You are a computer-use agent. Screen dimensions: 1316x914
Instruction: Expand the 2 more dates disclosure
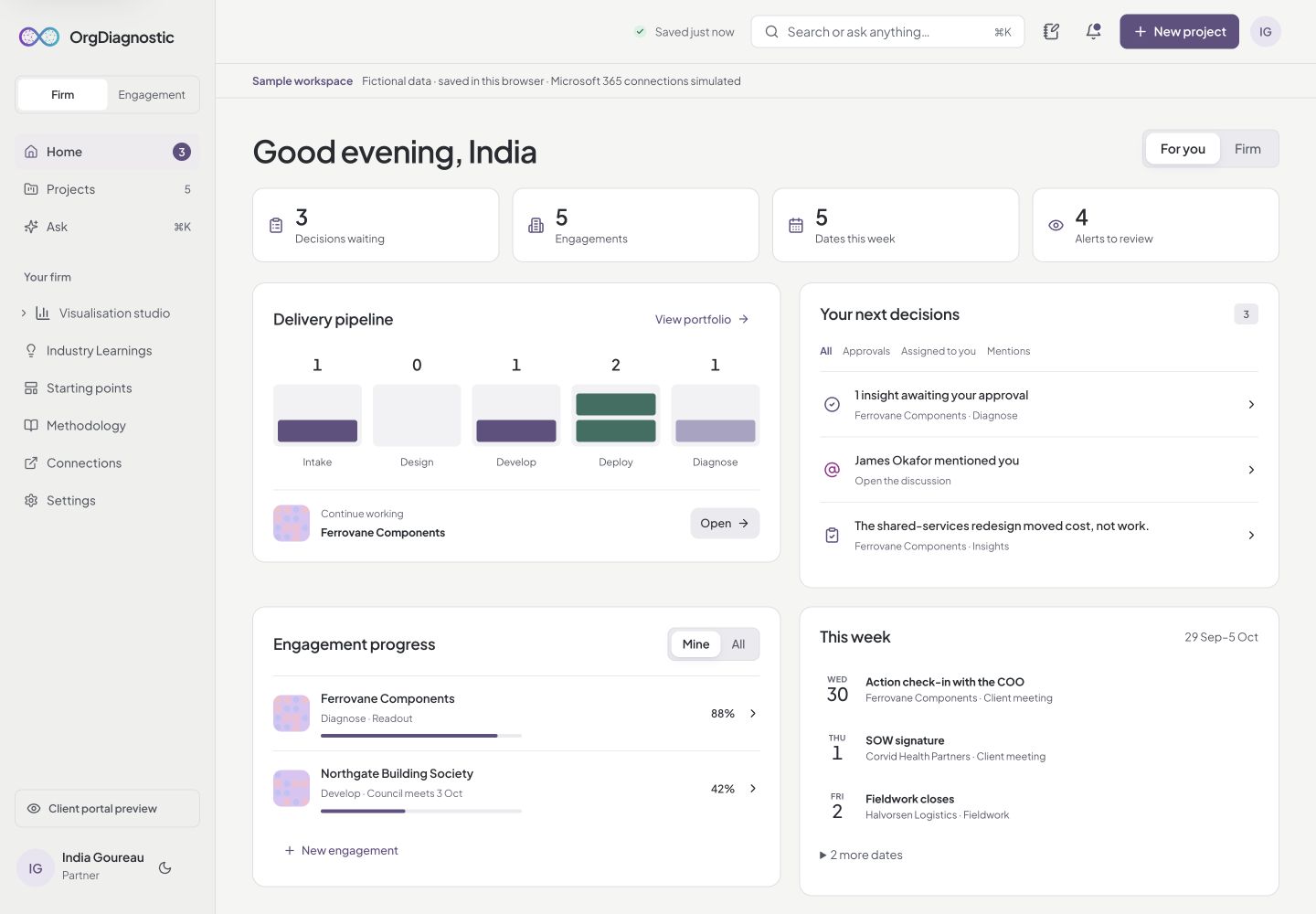tap(861, 856)
